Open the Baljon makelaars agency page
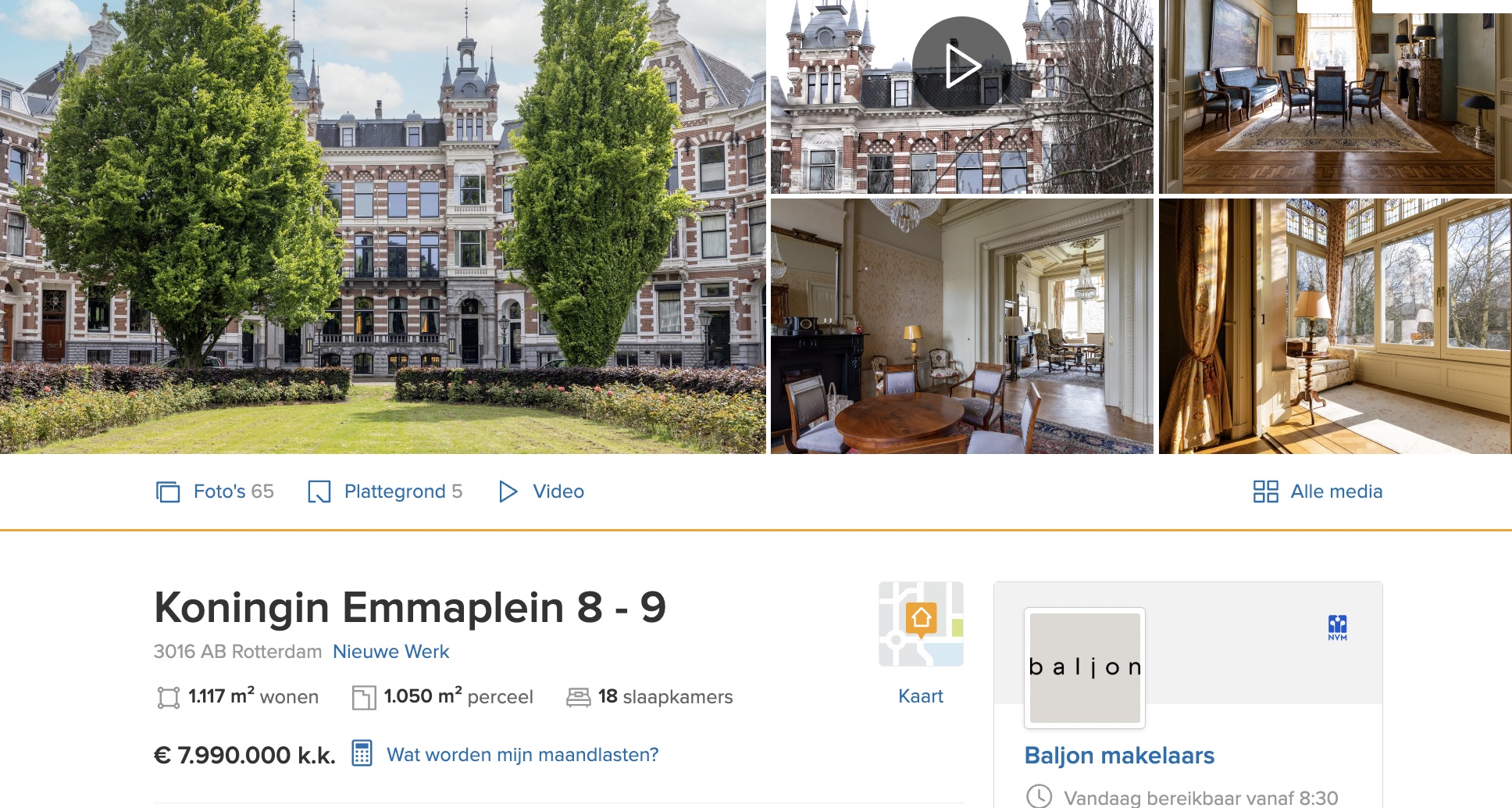 1119,756
